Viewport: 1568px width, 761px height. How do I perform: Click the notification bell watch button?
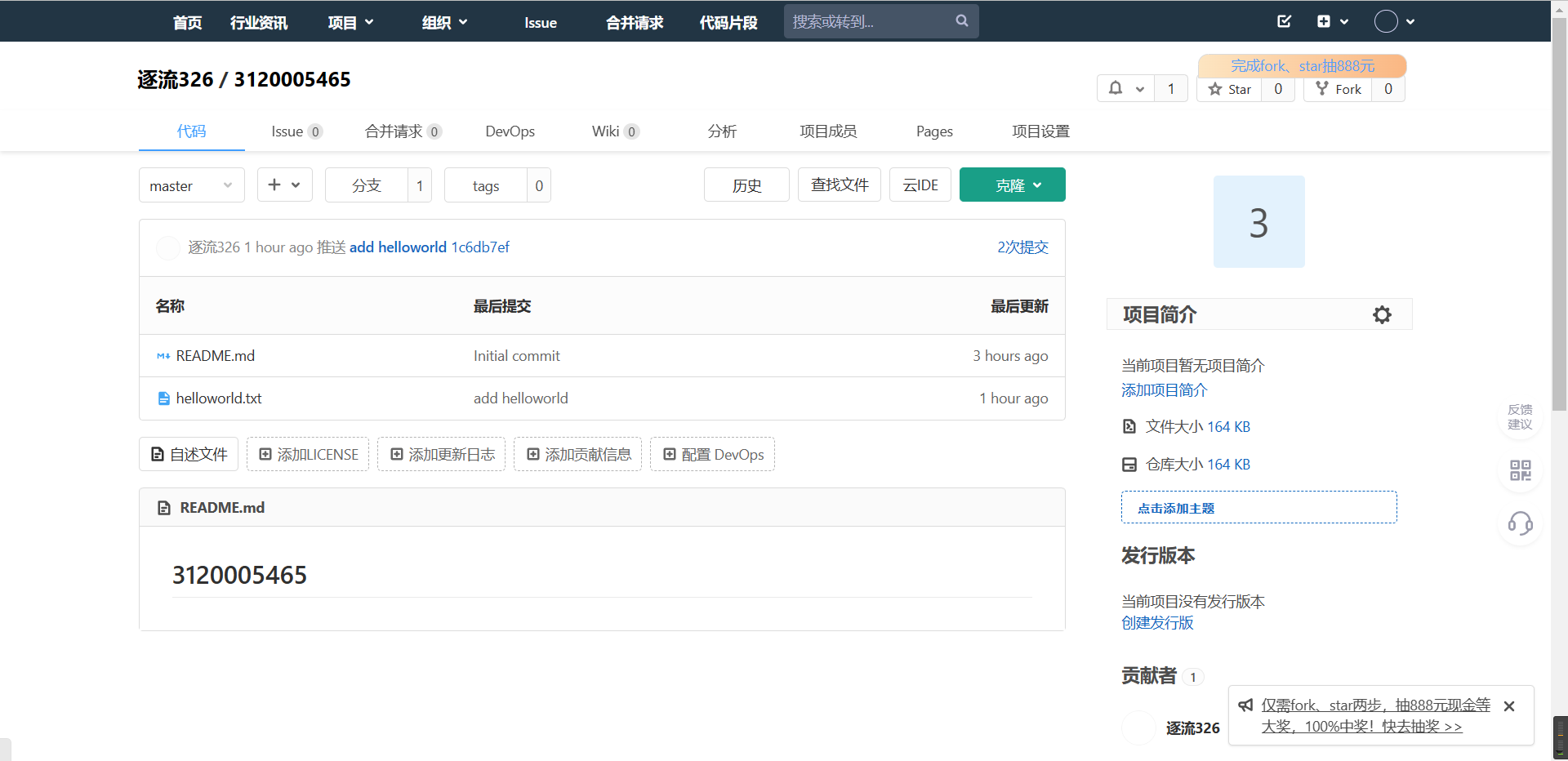[x=1126, y=88]
